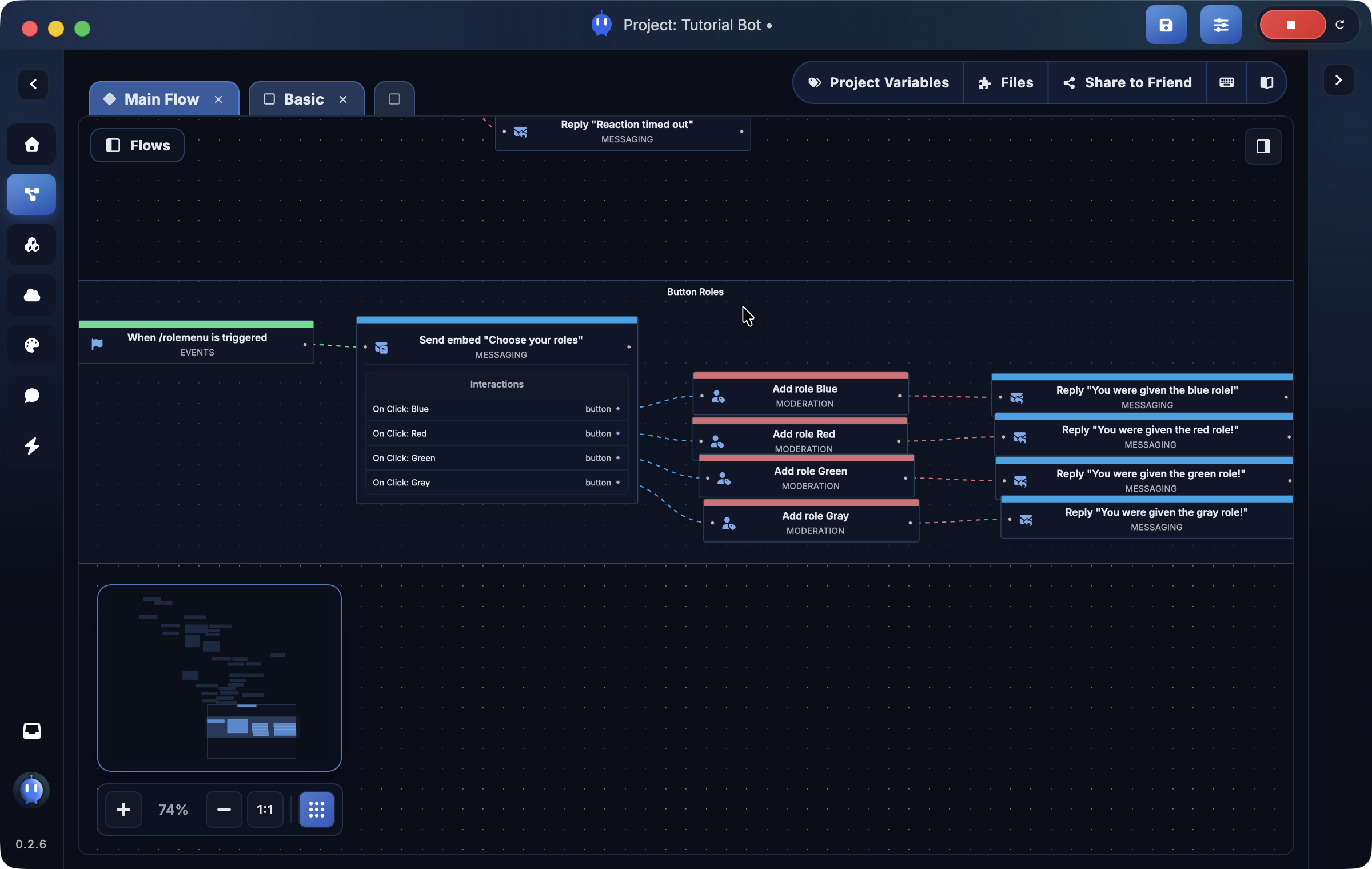Click the restart bot refresh icon
Screen dimensions: 1372x869
1340,25
